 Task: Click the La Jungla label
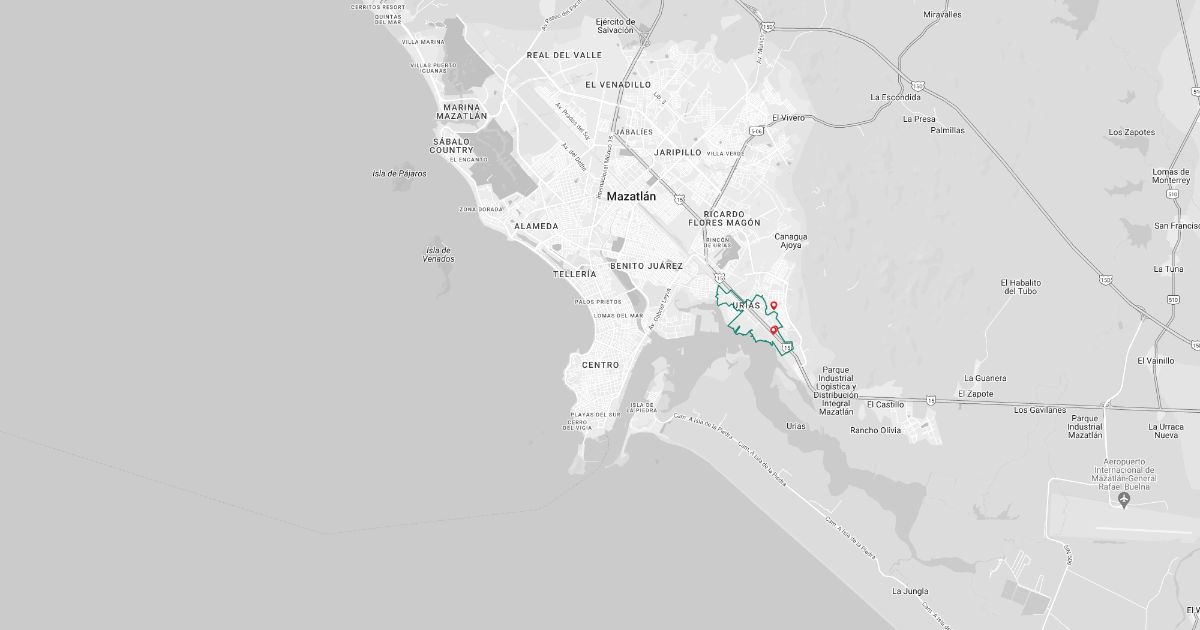[910, 591]
